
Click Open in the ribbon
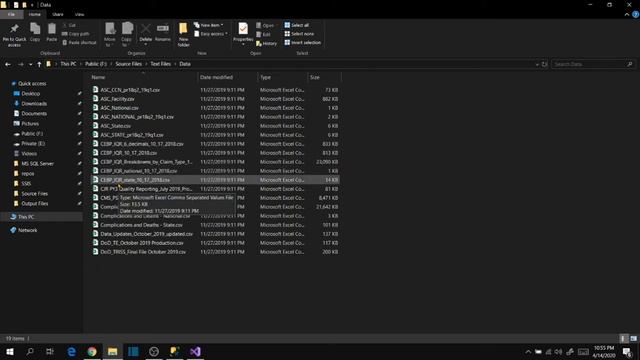(265, 25)
